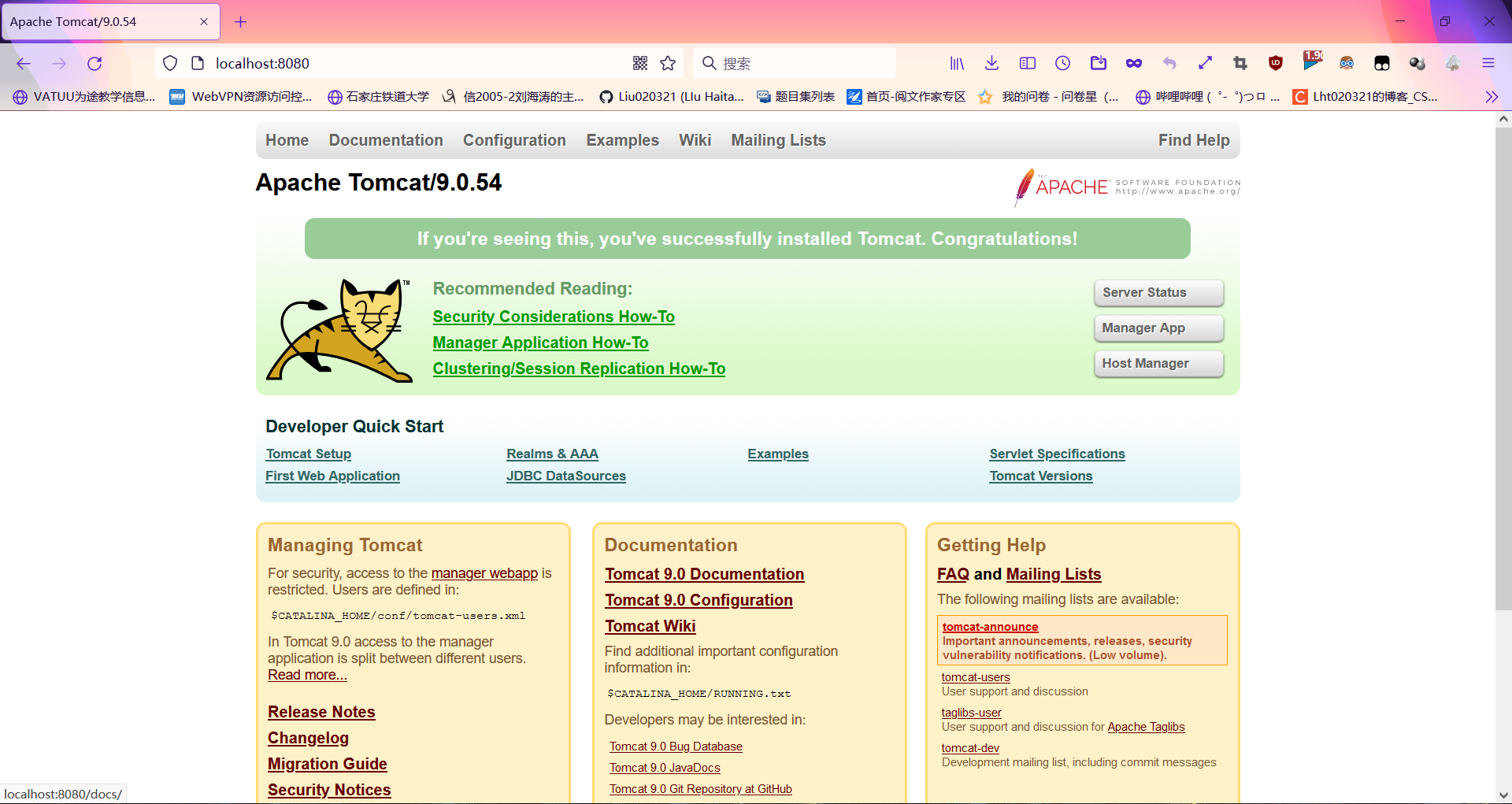Open the VATUU bookmark
The width and height of the screenshot is (1512, 804).
coord(84,97)
